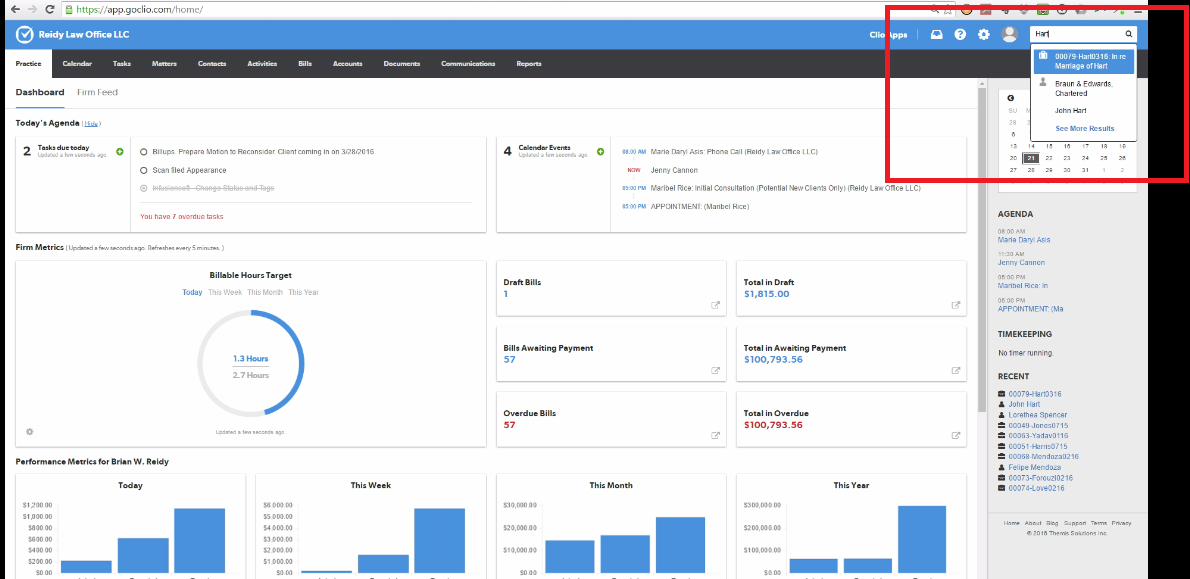Check off the Billups Motion to Reconsider task

[142, 153]
